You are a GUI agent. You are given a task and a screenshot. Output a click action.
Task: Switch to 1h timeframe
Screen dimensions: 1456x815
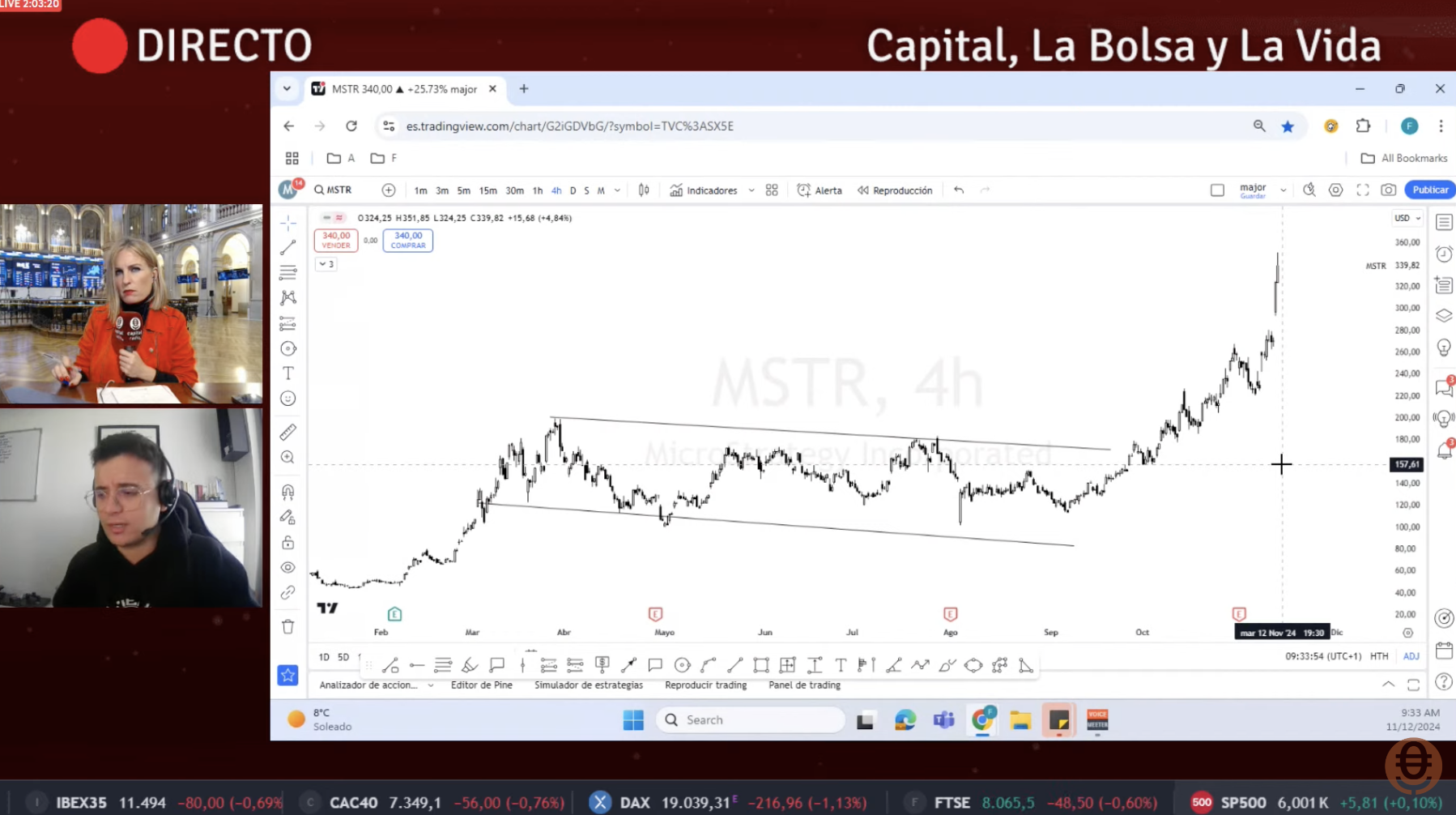[537, 190]
